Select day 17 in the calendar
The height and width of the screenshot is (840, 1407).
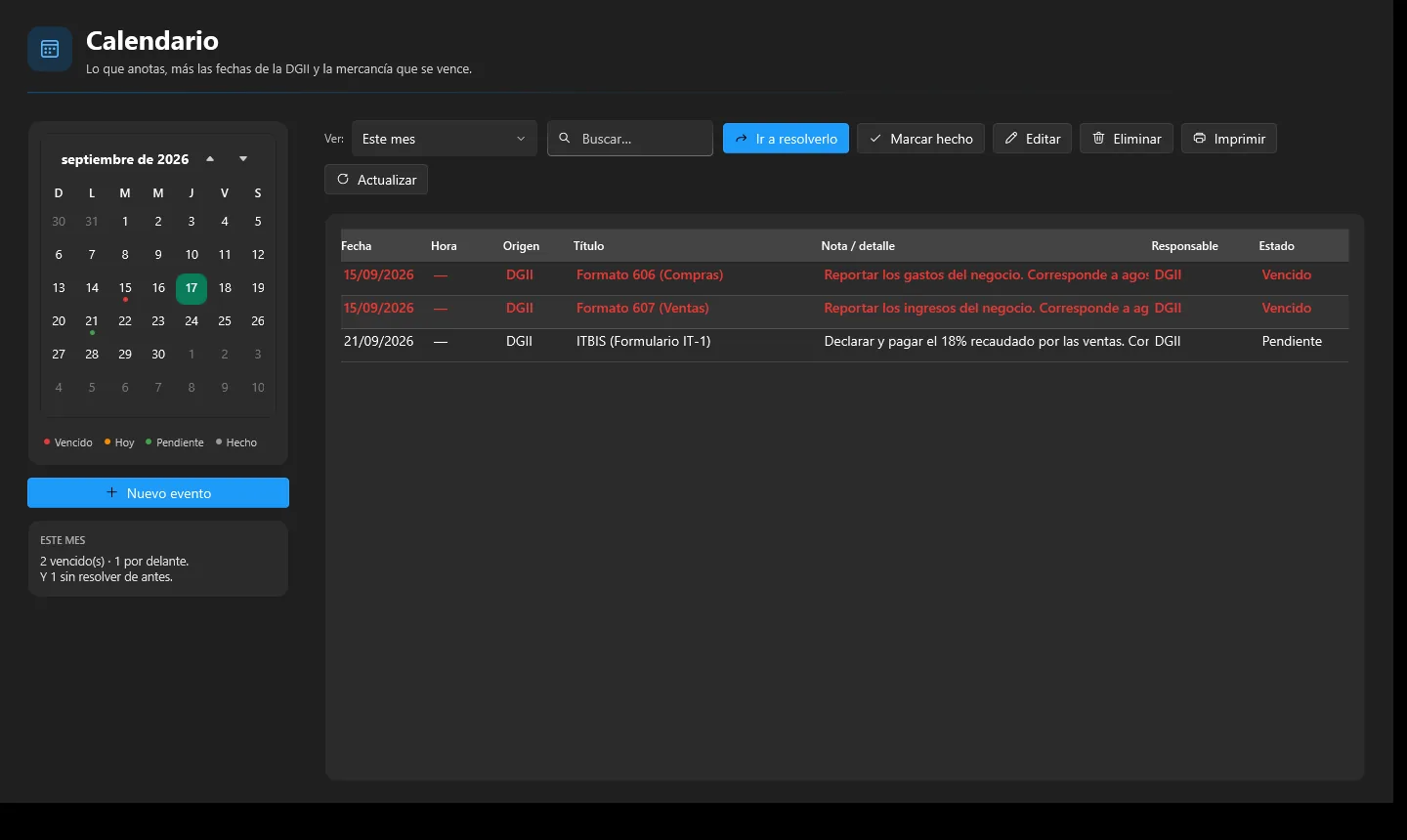192,288
